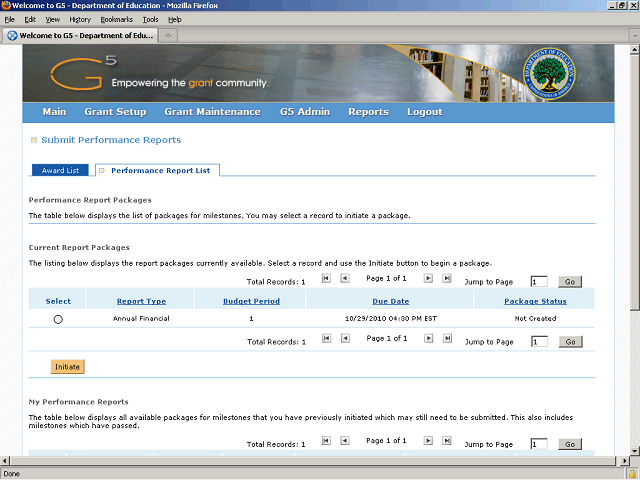This screenshot has height=480, width=640.
Task: Select the Welcome to G5 browser tab
Action: (x=80, y=36)
